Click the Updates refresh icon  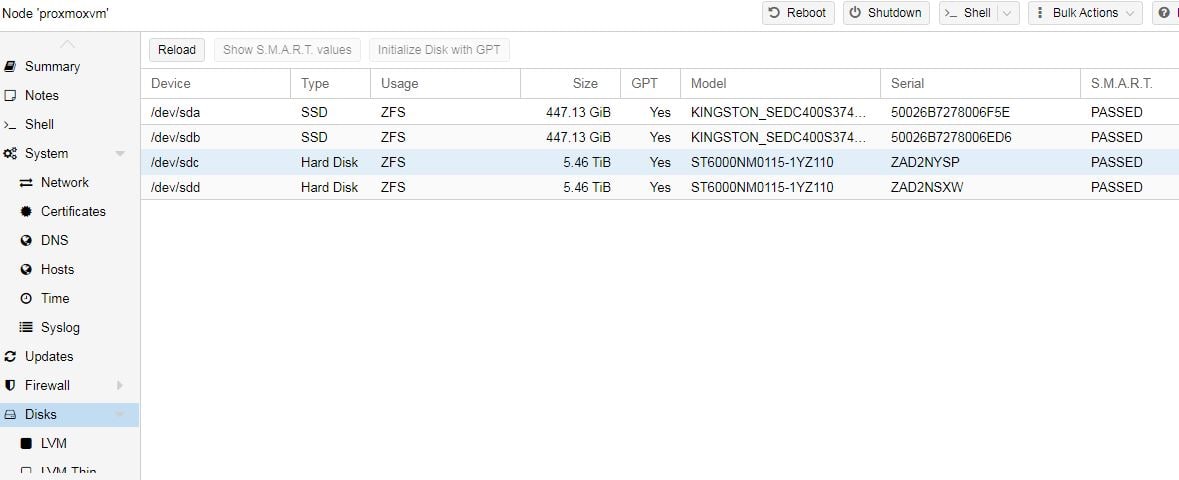tap(10, 357)
